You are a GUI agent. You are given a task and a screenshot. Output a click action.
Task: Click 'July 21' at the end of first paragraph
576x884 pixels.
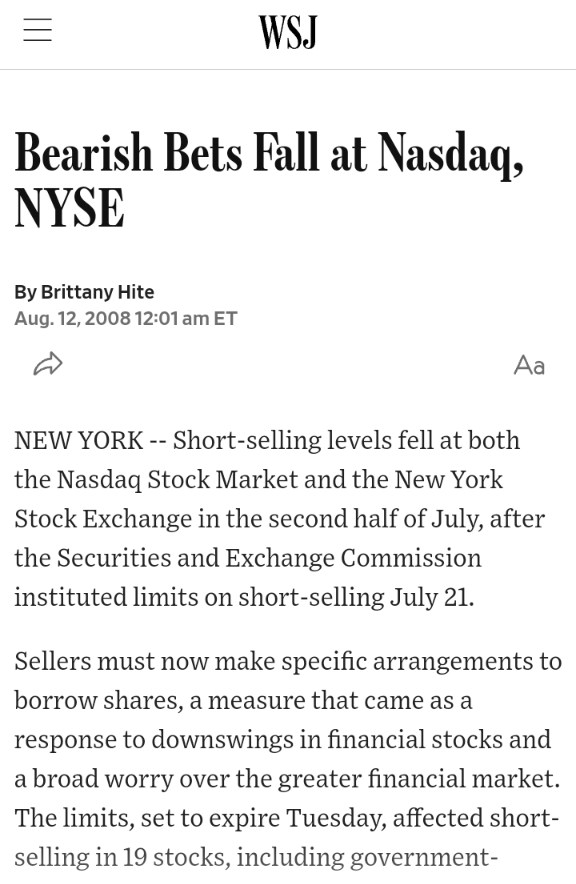[x=431, y=598]
